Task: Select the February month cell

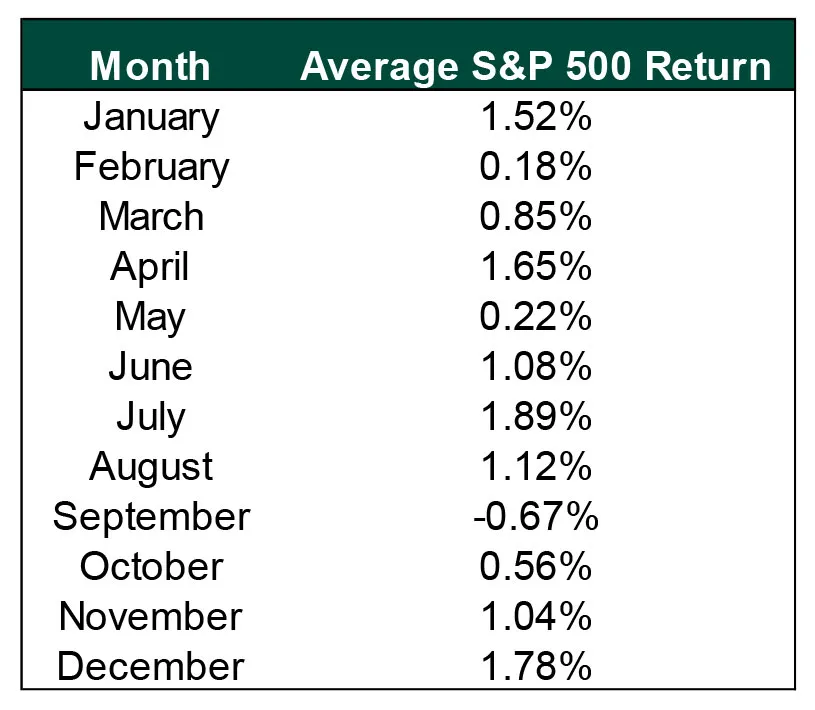Action: (x=151, y=167)
